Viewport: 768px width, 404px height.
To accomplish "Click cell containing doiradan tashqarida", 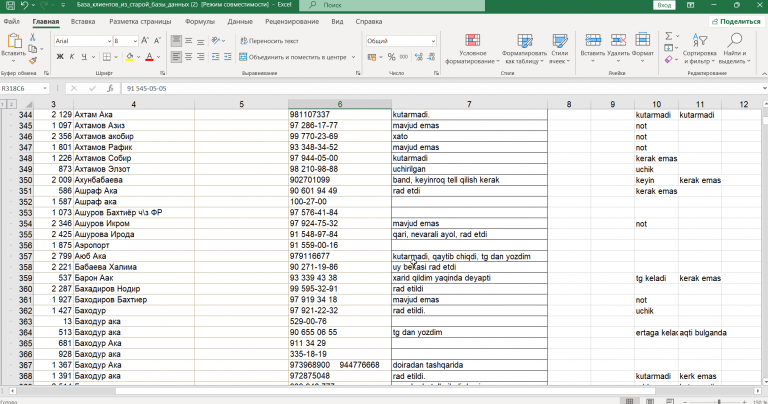I will tap(469, 365).
